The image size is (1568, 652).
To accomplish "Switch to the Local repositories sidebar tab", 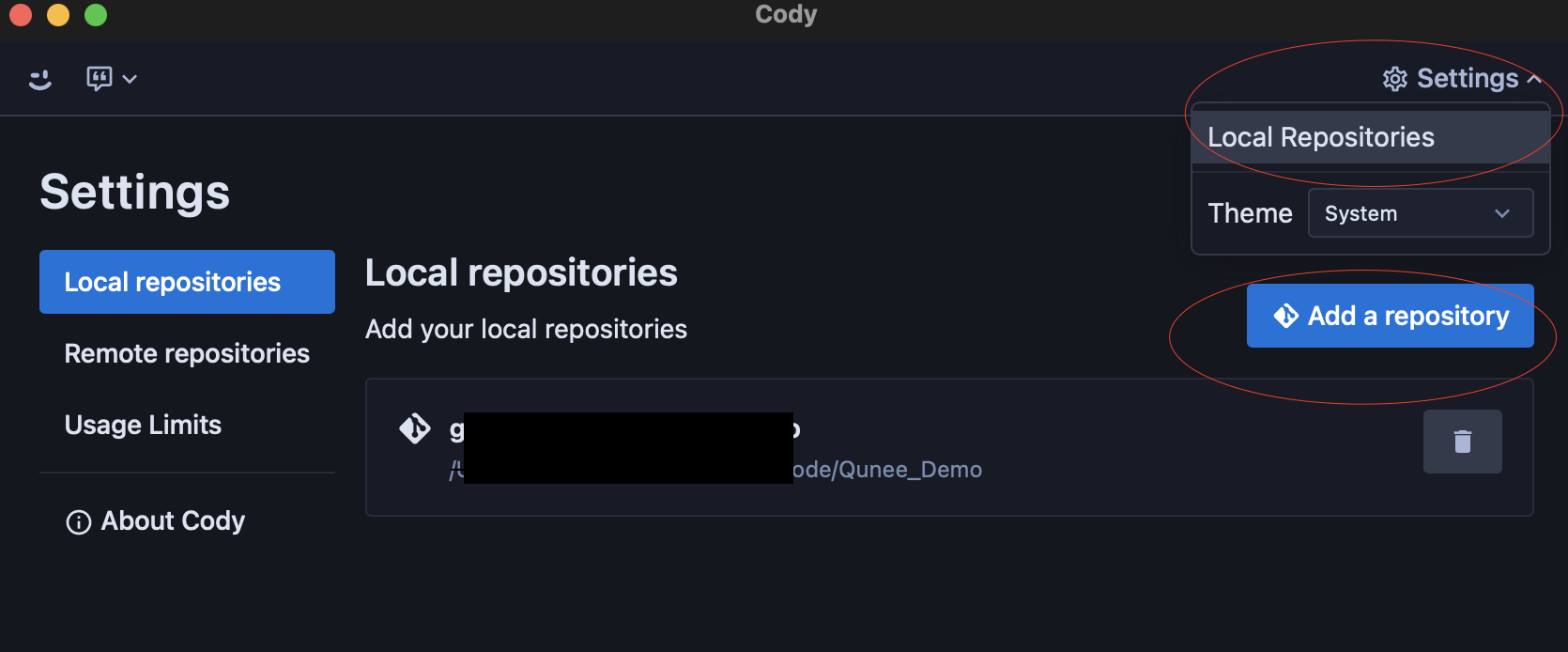I will coord(187,282).
